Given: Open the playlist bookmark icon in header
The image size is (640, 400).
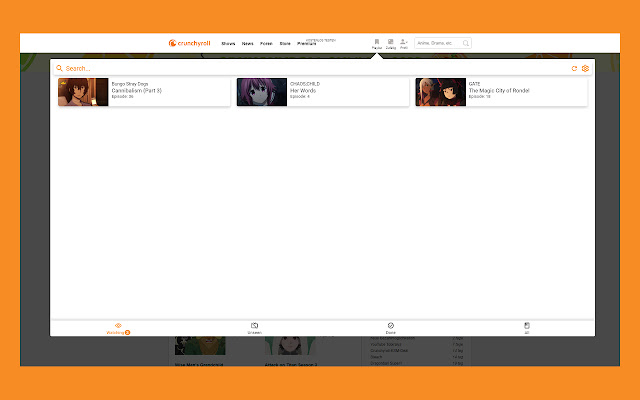Looking at the screenshot, I should coord(377,44).
